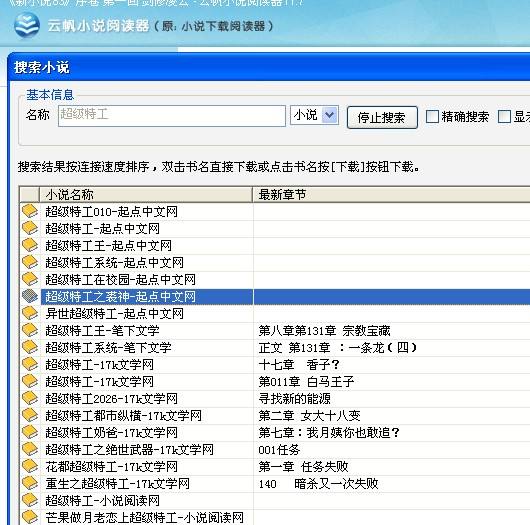Image resolution: width=530 pixels, height=525 pixels.
Task: Select 芒果做月老恋上超级特工-小说阅读网 row
Action: (x=144, y=517)
